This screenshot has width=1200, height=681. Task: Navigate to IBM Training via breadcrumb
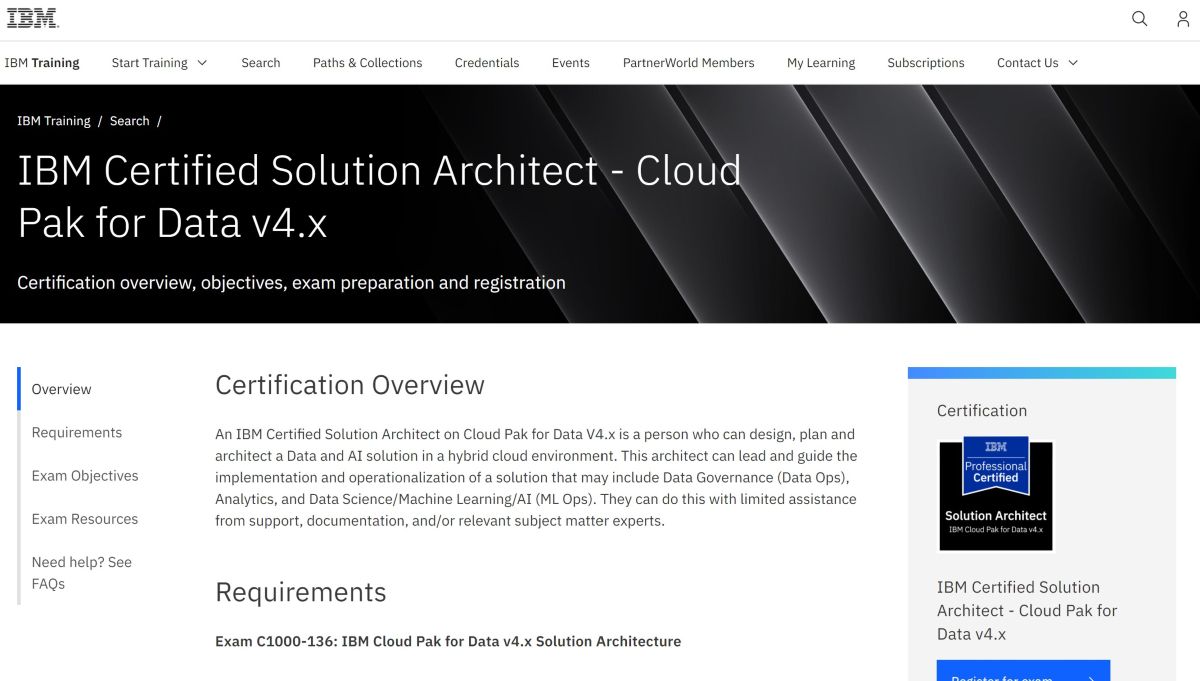click(54, 120)
